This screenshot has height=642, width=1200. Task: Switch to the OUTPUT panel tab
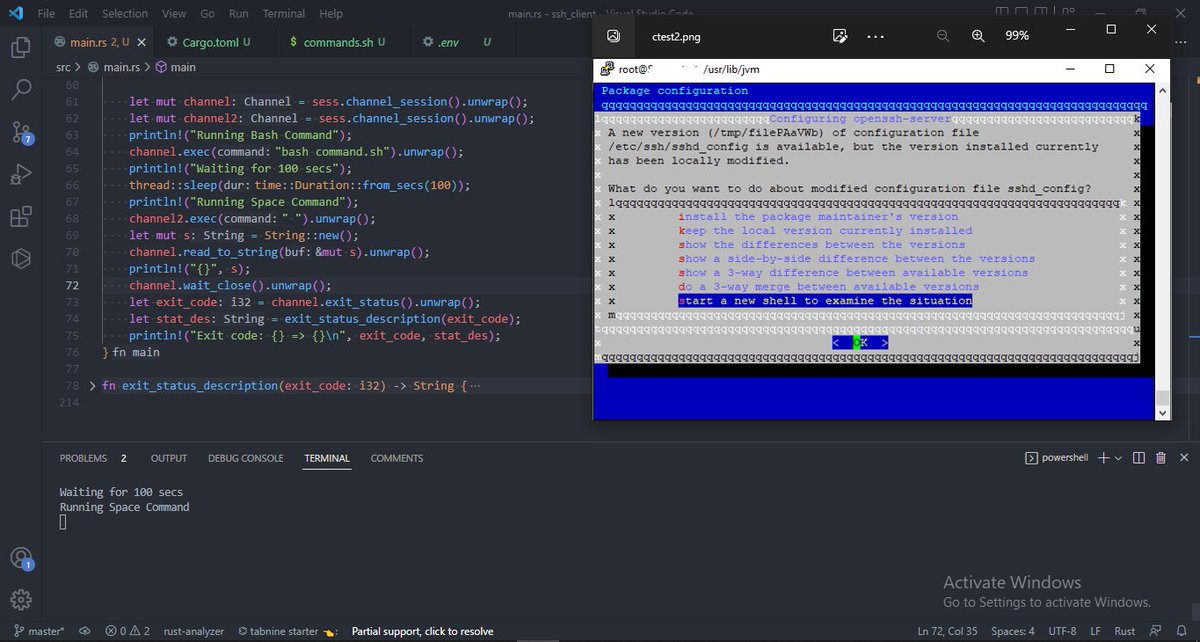pos(169,458)
